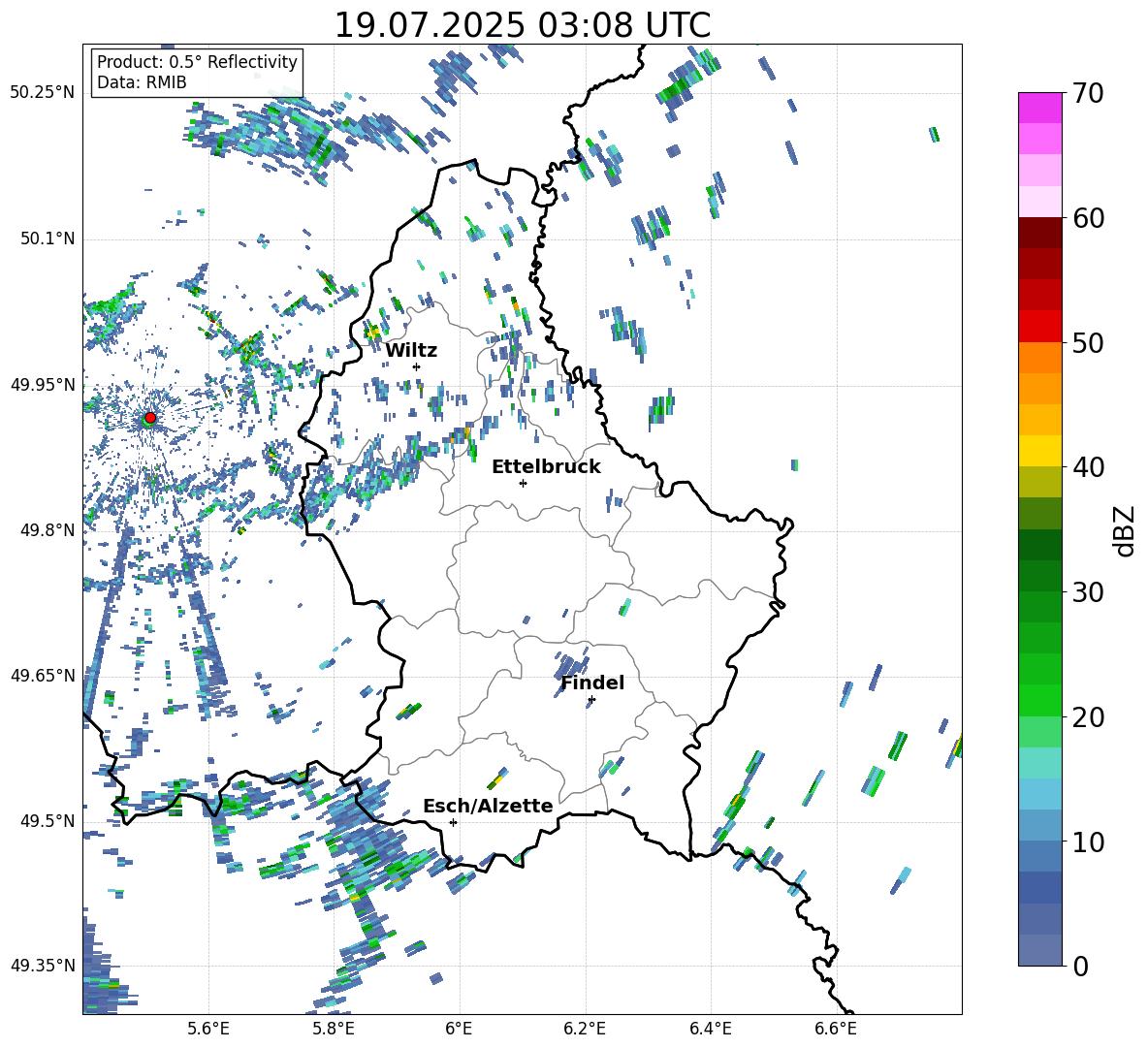Click the 5.8°E longitude label
1148x1048 pixels.
coord(334,1029)
